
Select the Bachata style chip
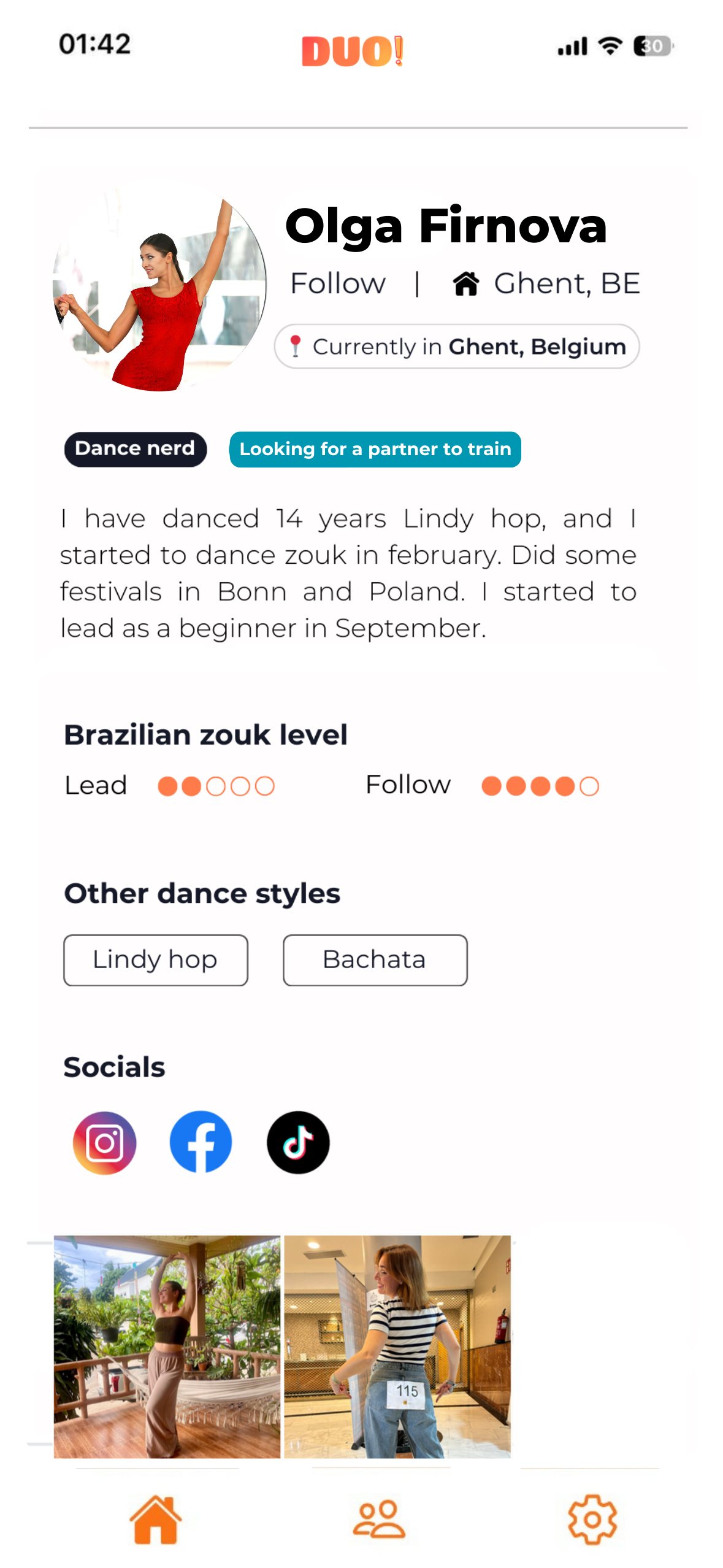click(x=375, y=960)
